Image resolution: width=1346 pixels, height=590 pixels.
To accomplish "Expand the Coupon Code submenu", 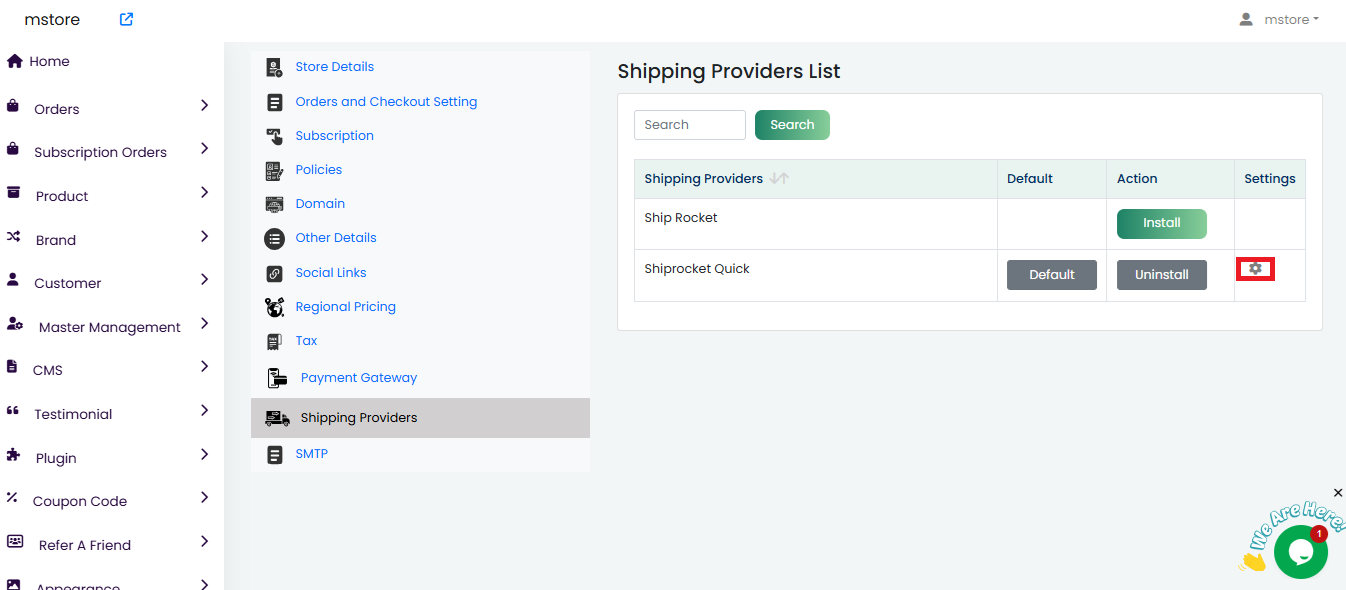I will 204,497.
